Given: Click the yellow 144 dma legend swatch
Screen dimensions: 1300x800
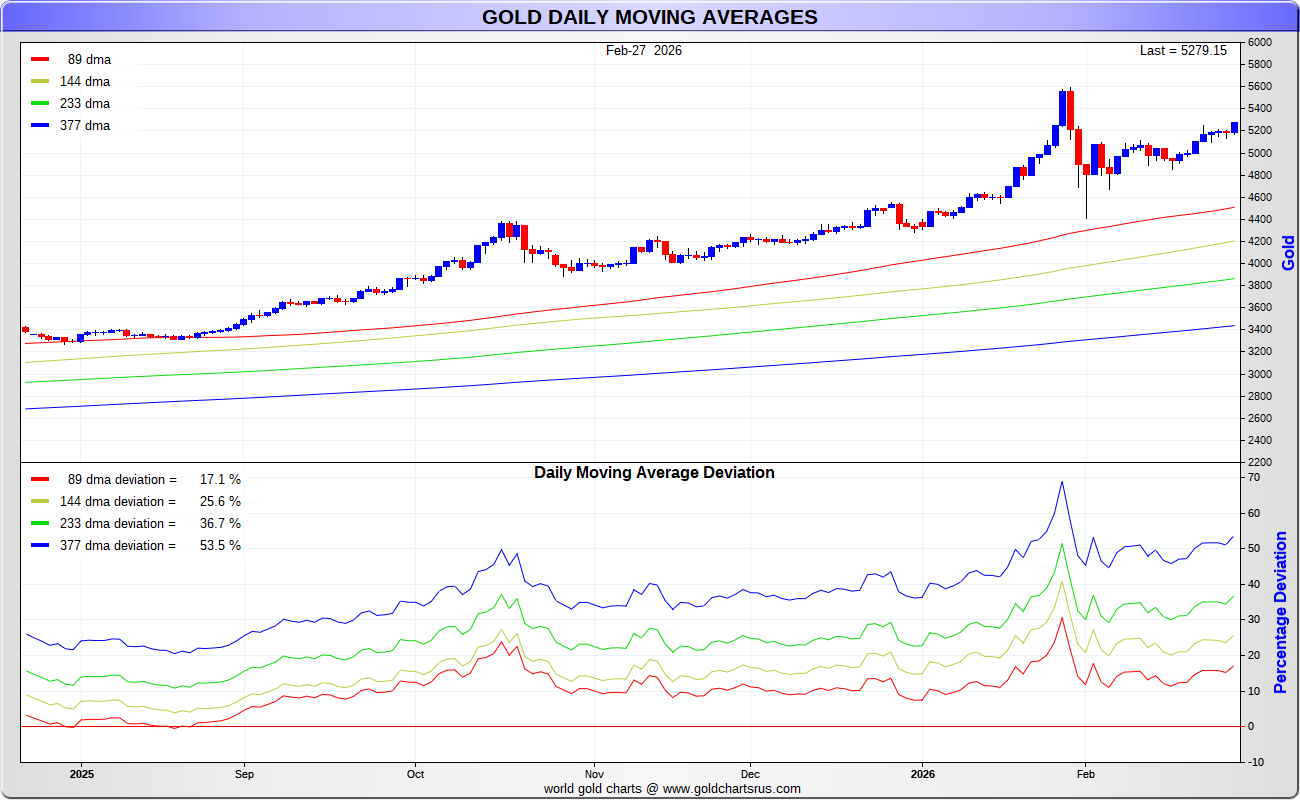Looking at the screenshot, I should tap(40, 81).
